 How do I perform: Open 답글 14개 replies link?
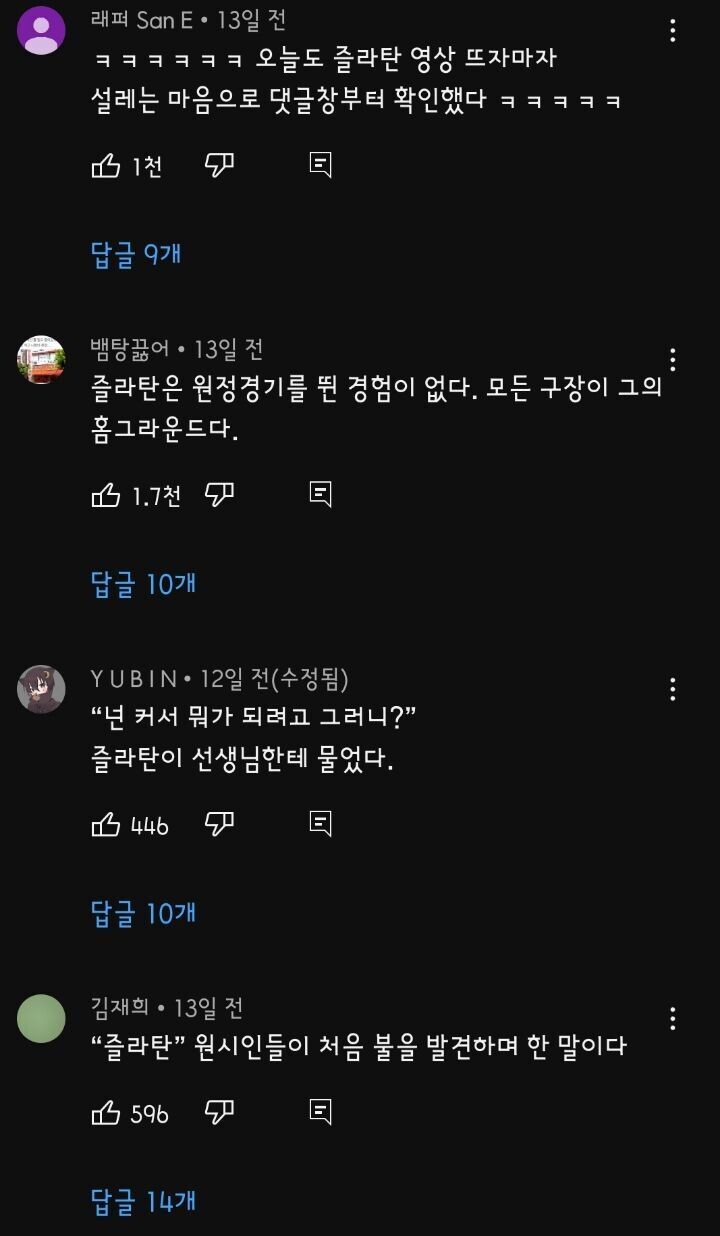[143, 1201]
